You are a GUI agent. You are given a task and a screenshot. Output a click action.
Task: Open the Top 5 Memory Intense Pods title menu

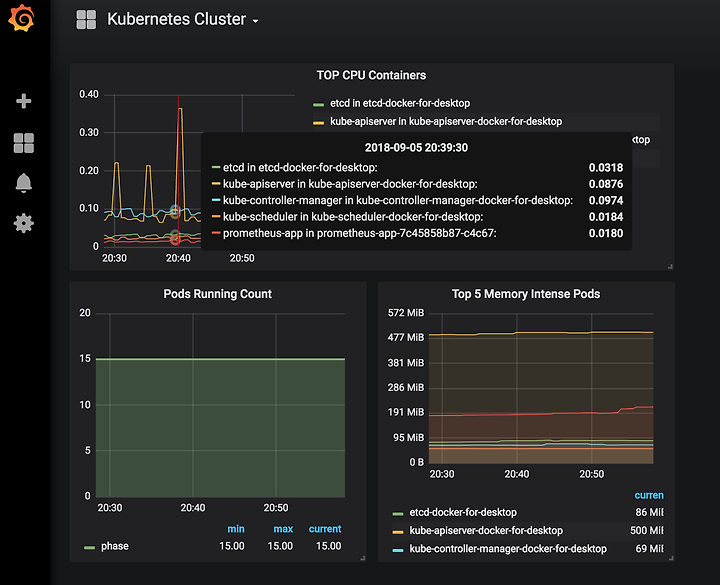point(526,294)
